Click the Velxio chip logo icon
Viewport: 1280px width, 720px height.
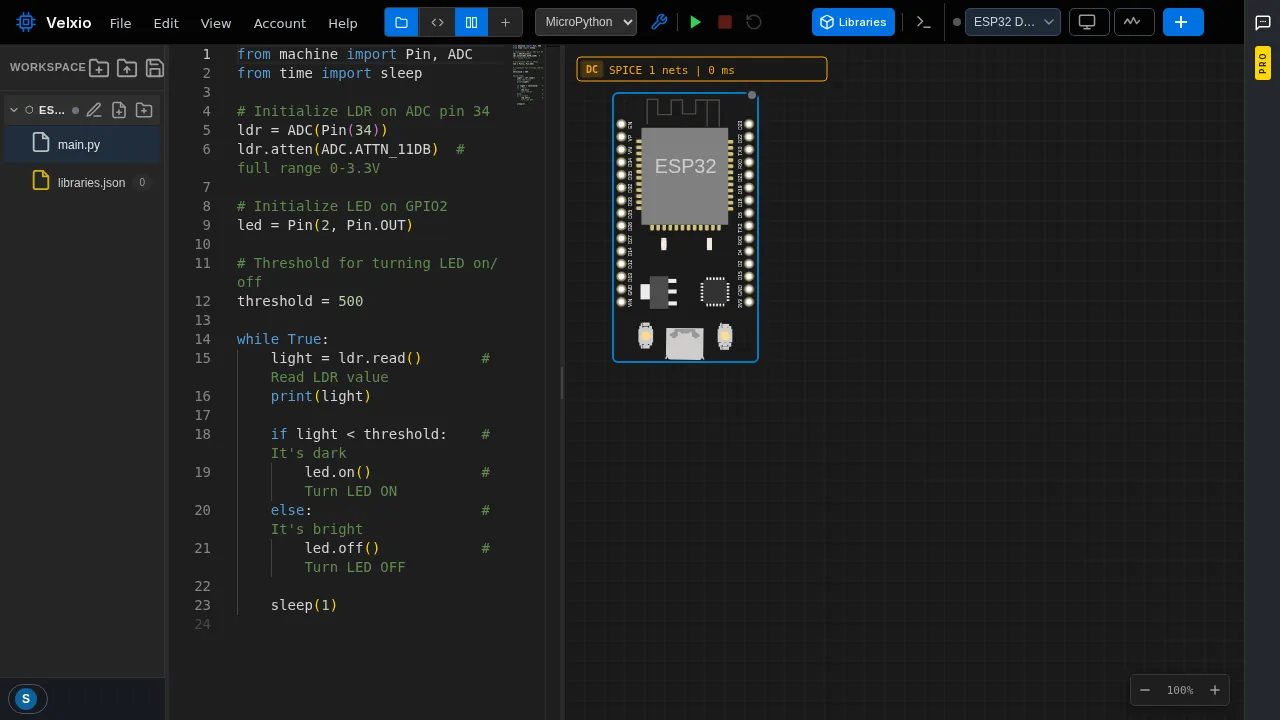tap(25, 22)
